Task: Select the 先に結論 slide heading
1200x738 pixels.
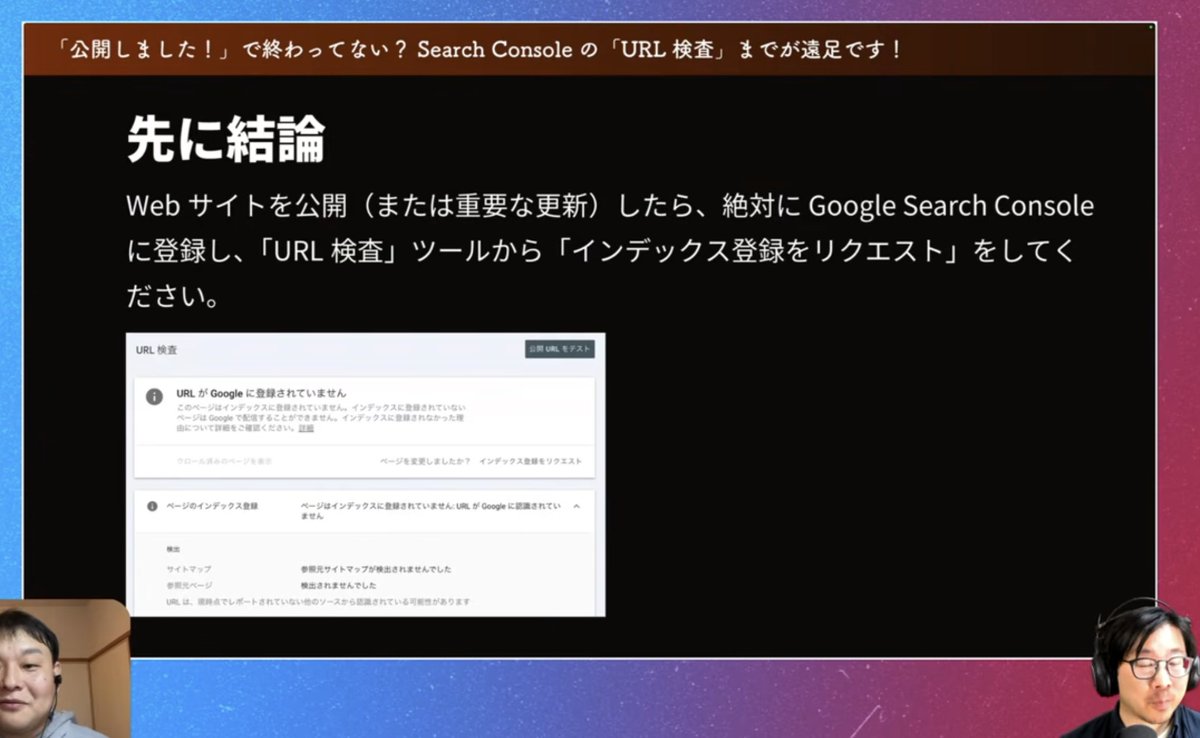Action: pyautogui.click(x=226, y=141)
